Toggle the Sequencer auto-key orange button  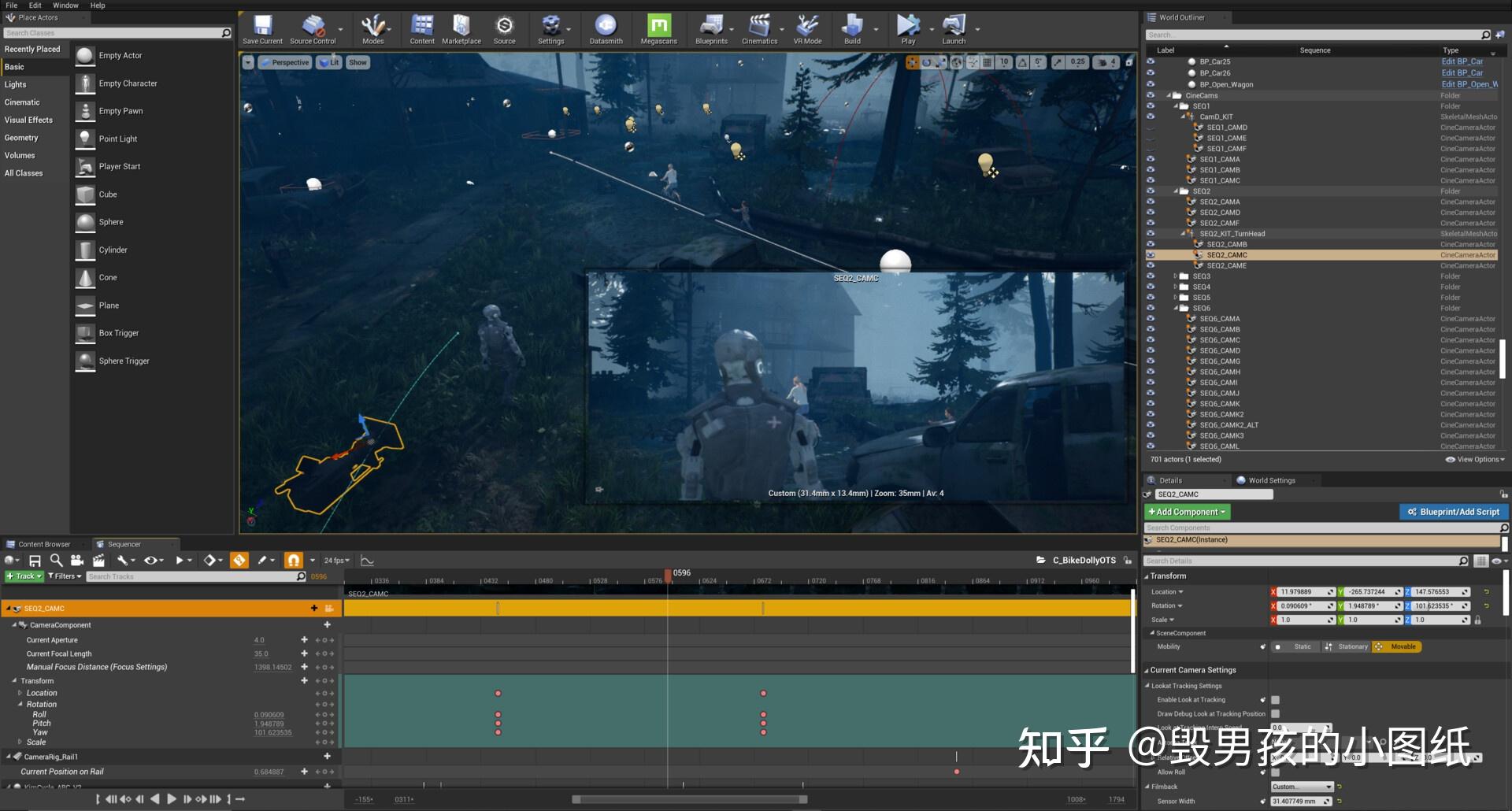point(239,560)
